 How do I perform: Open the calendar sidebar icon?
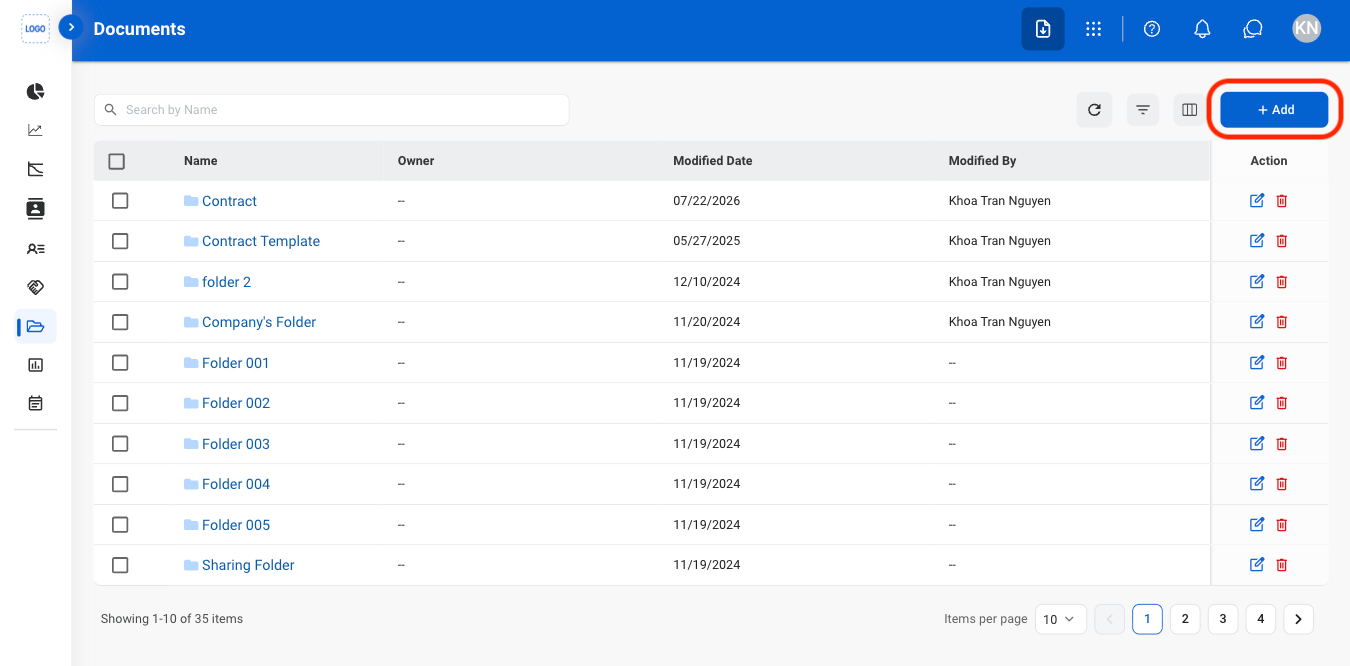coord(35,403)
